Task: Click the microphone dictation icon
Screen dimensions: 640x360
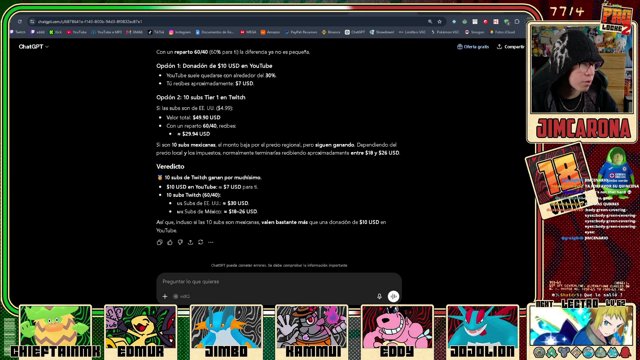Action: [x=379, y=296]
